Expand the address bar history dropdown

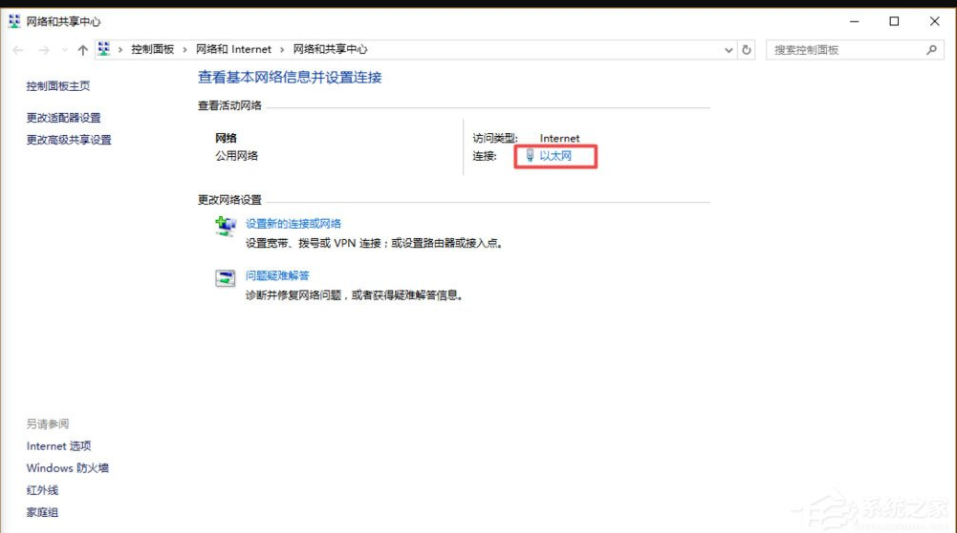(727, 50)
